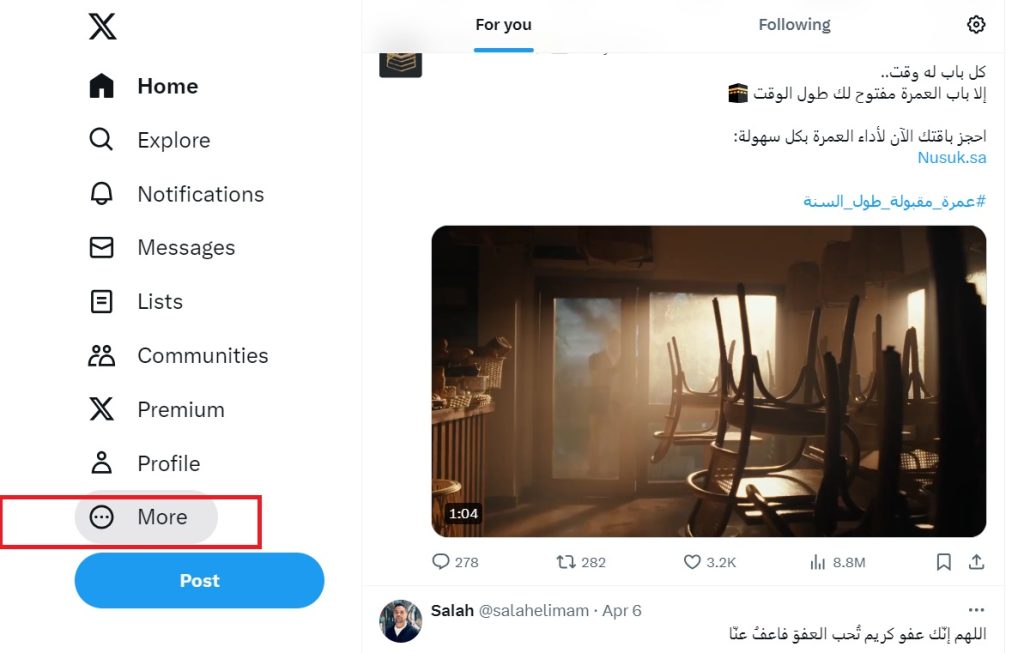Repost the post with 282 reposts
Screen dimensions: 1024x653
pyautogui.click(x=566, y=562)
